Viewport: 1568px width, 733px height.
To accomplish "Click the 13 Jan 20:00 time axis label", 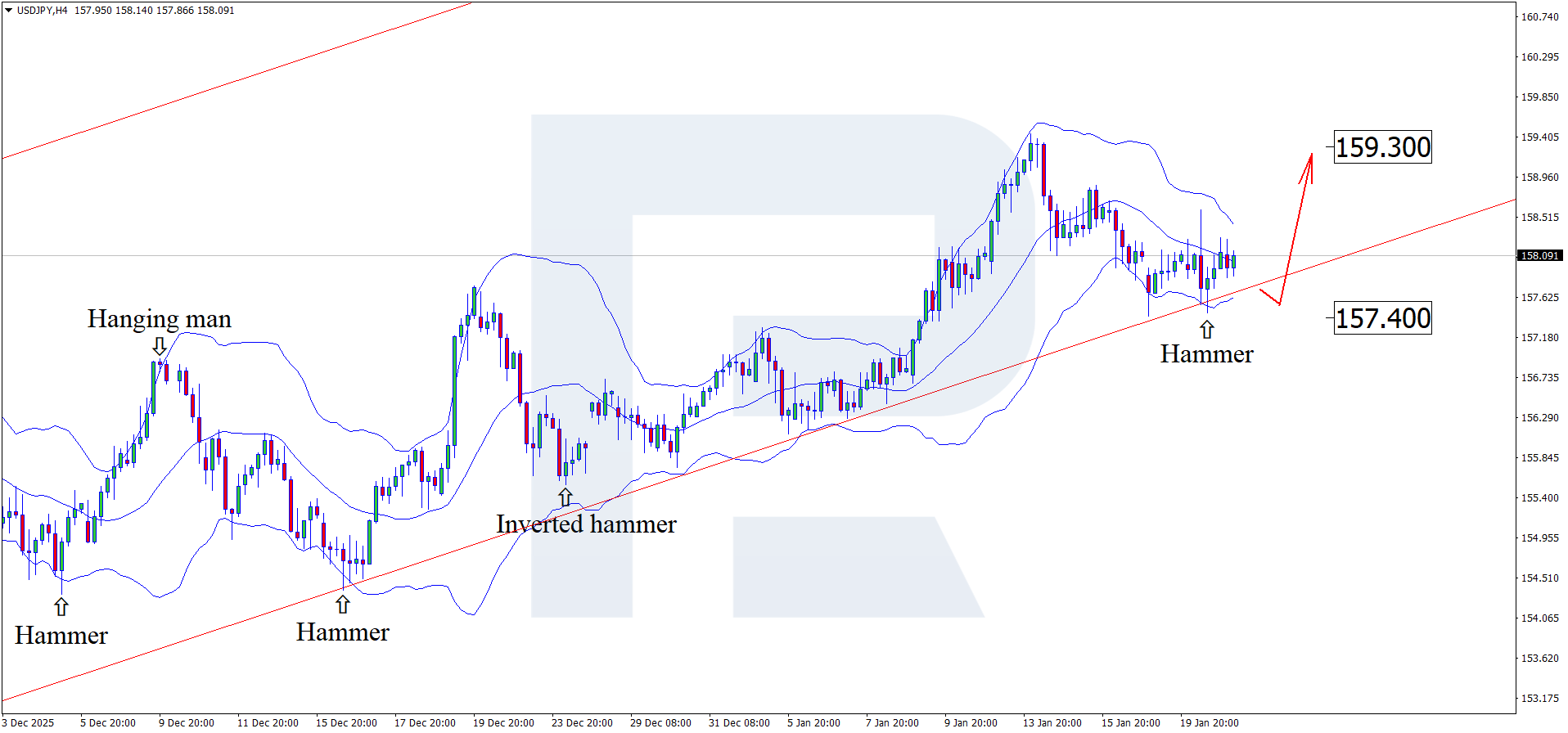I will pos(1052,722).
